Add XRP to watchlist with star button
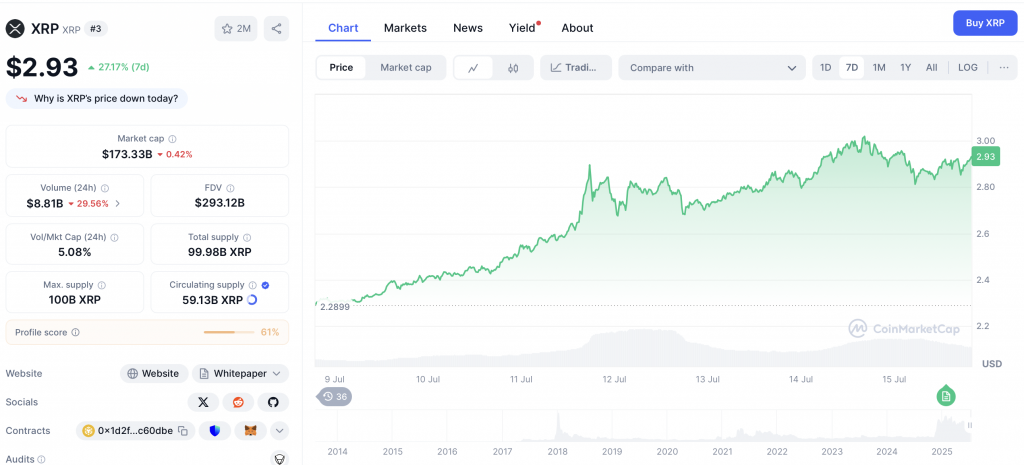 click(x=236, y=29)
